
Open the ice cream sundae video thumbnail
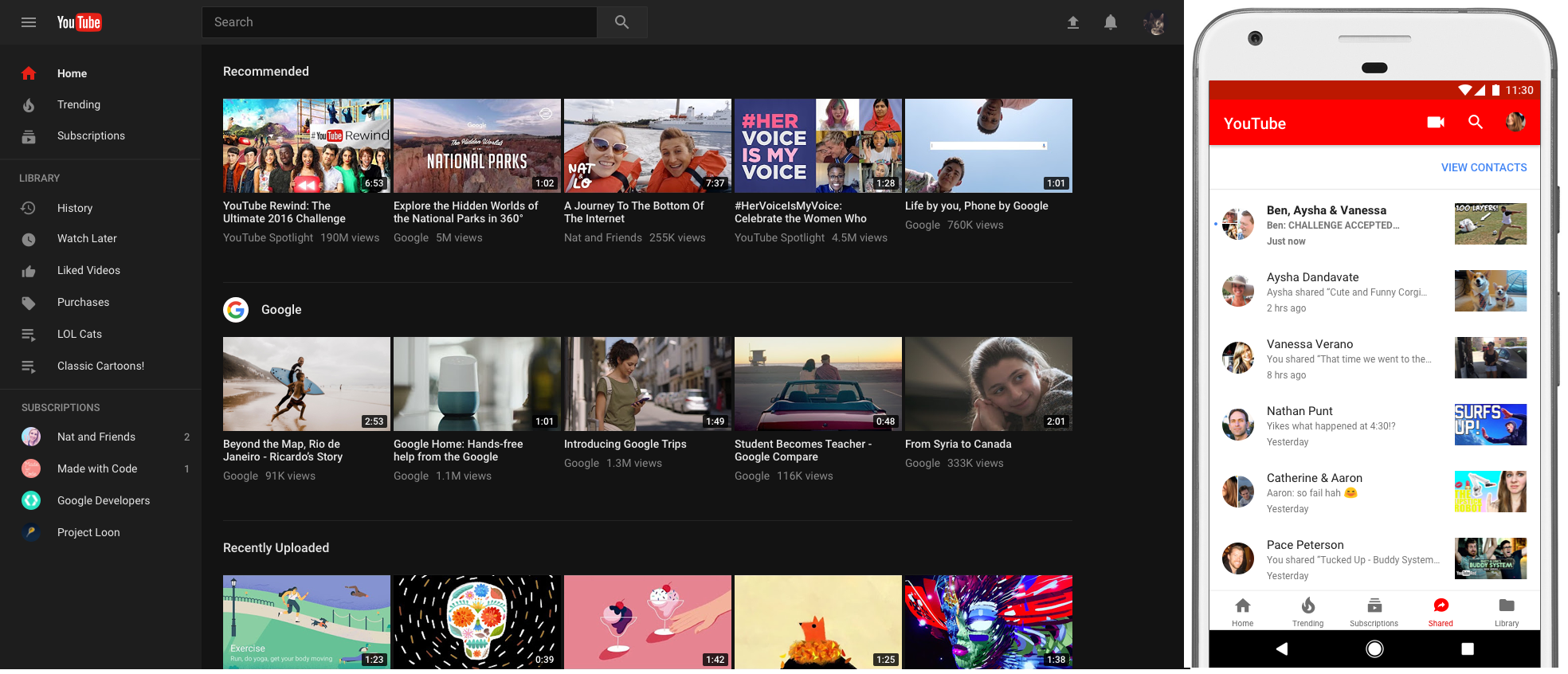648,622
